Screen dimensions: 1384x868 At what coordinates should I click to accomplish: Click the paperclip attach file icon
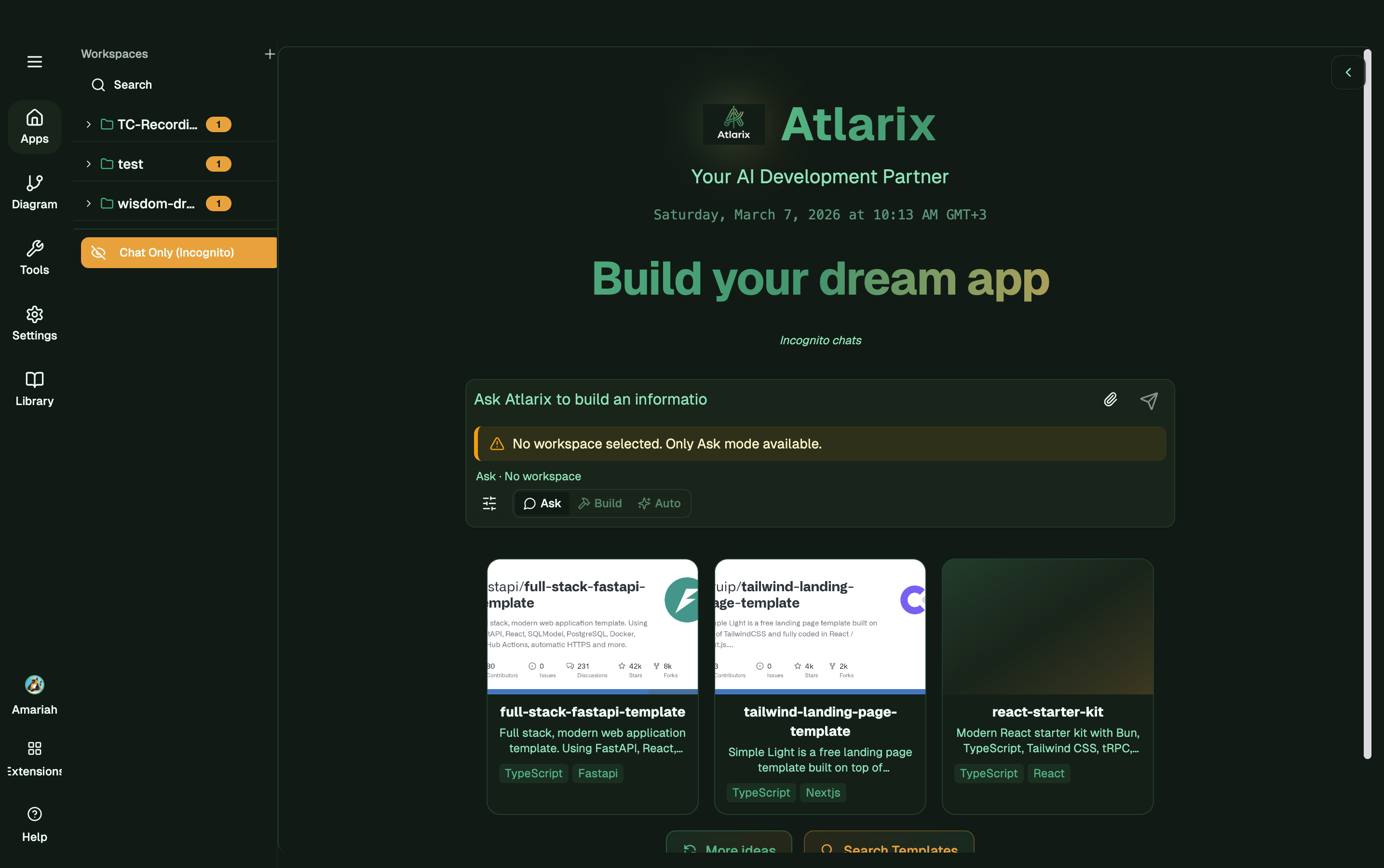pyautogui.click(x=1110, y=400)
